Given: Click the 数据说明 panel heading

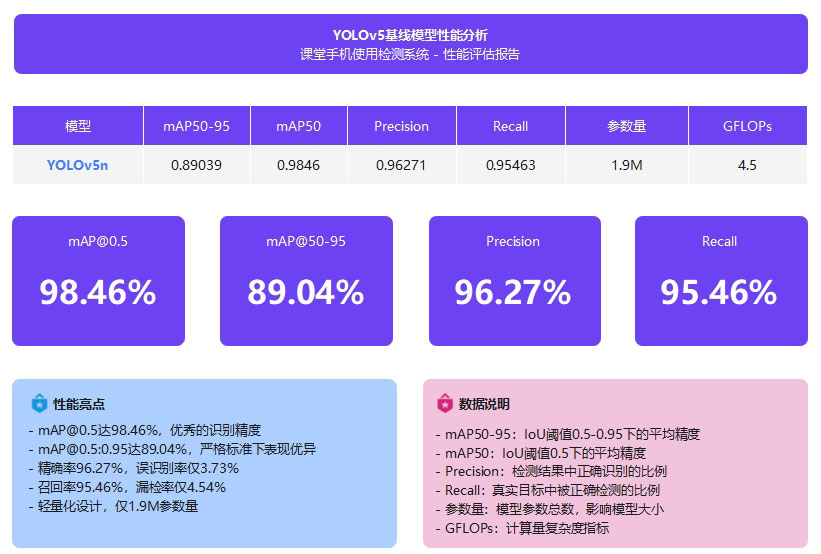Looking at the screenshot, I should (x=484, y=405).
